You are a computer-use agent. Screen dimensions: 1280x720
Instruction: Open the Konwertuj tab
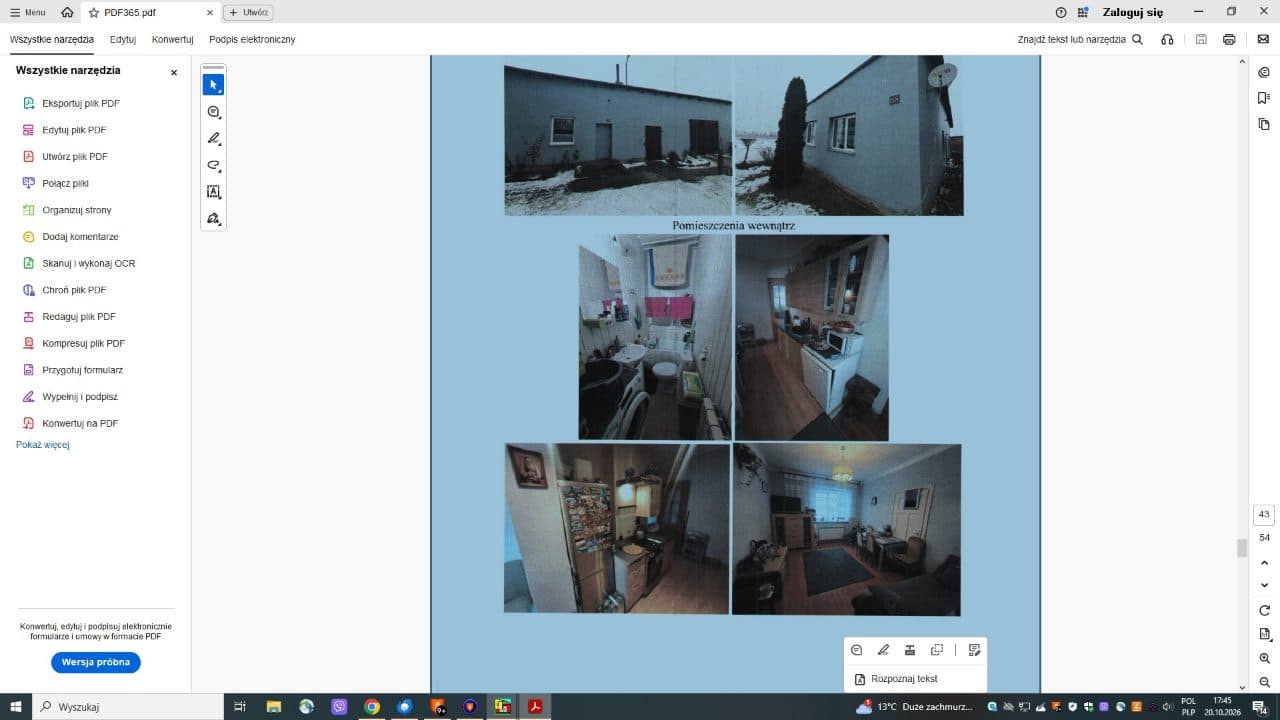(x=172, y=40)
